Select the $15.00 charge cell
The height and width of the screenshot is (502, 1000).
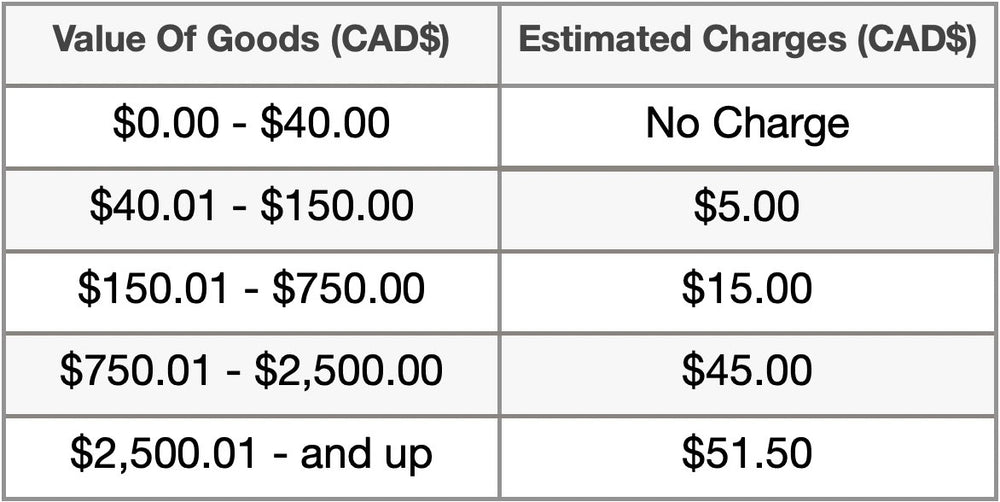pyautogui.click(x=748, y=292)
